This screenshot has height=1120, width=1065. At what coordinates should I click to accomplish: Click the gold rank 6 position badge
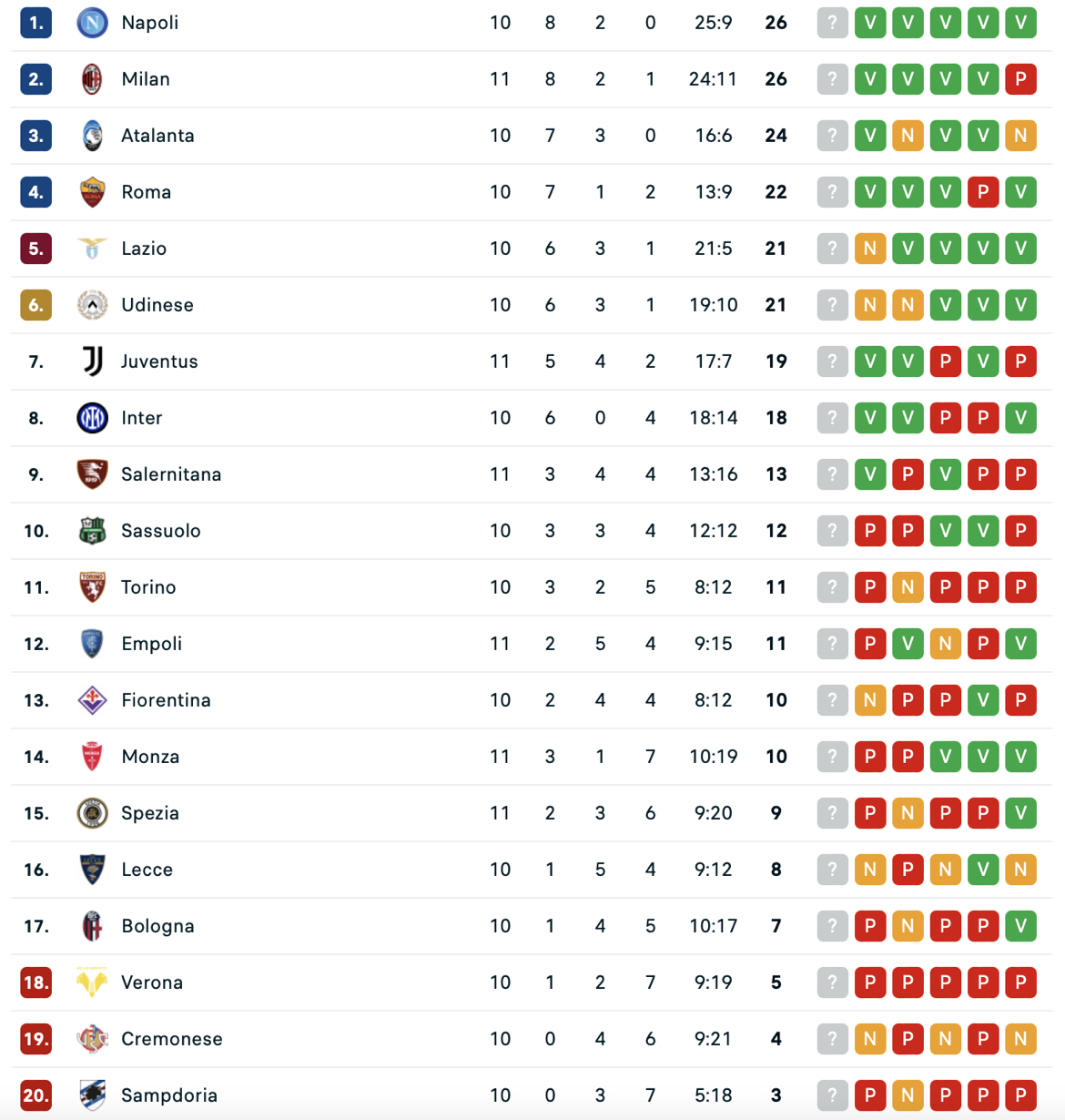point(35,305)
